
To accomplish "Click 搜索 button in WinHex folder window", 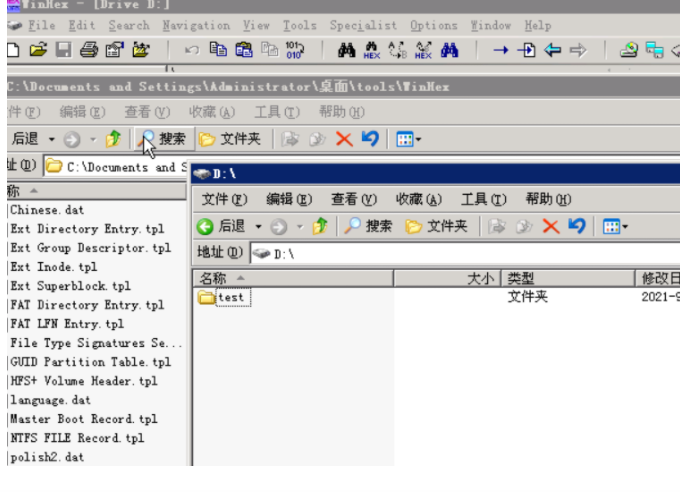I will tap(163, 139).
